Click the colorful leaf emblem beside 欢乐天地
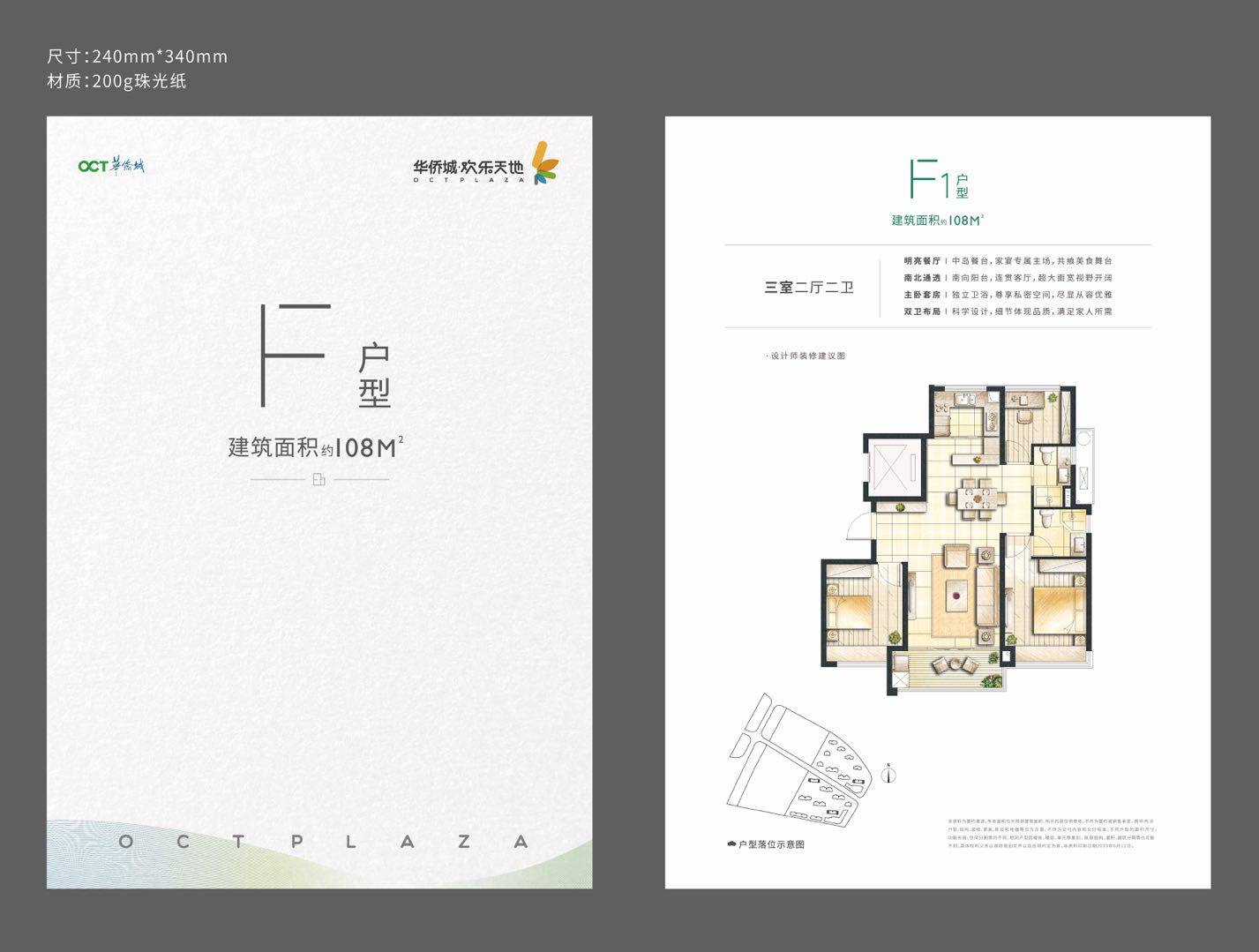Screen dimensions: 1259x952 coord(546,163)
